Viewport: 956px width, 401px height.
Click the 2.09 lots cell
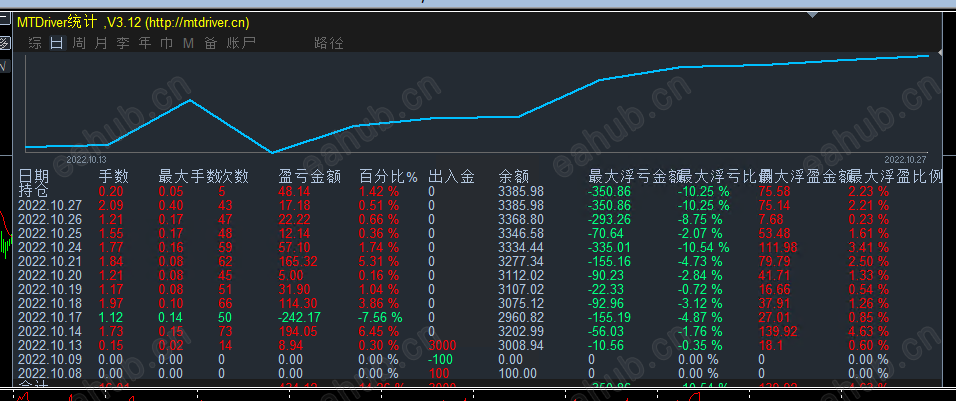pos(111,205)
